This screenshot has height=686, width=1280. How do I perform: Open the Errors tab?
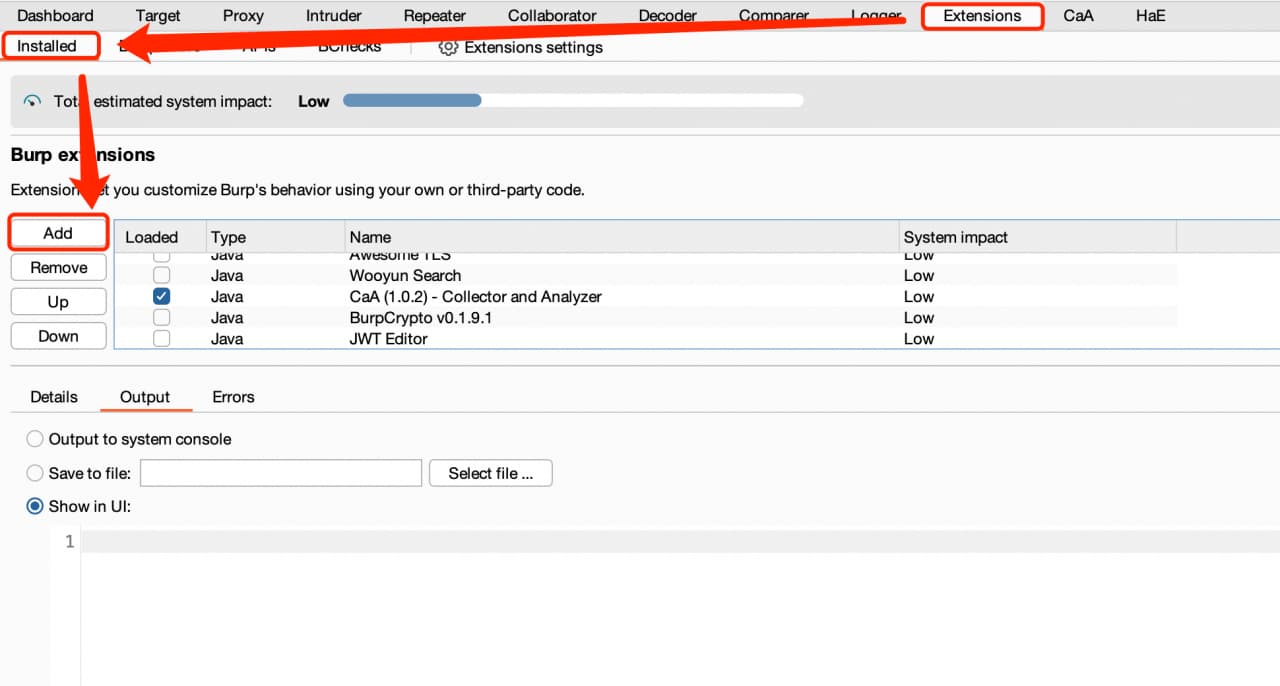(233, 397)
